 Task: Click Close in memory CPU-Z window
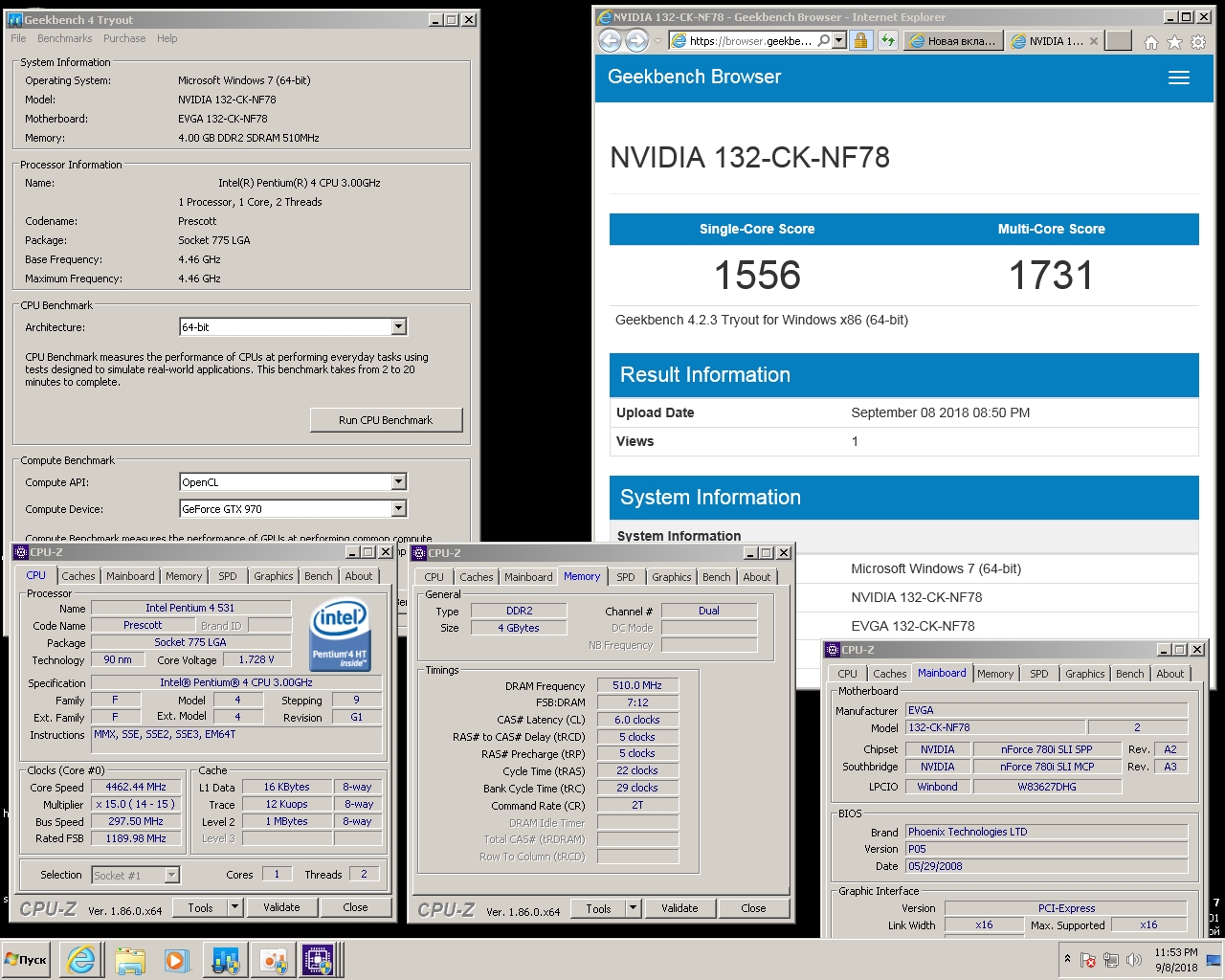click(x=753, y=908)
